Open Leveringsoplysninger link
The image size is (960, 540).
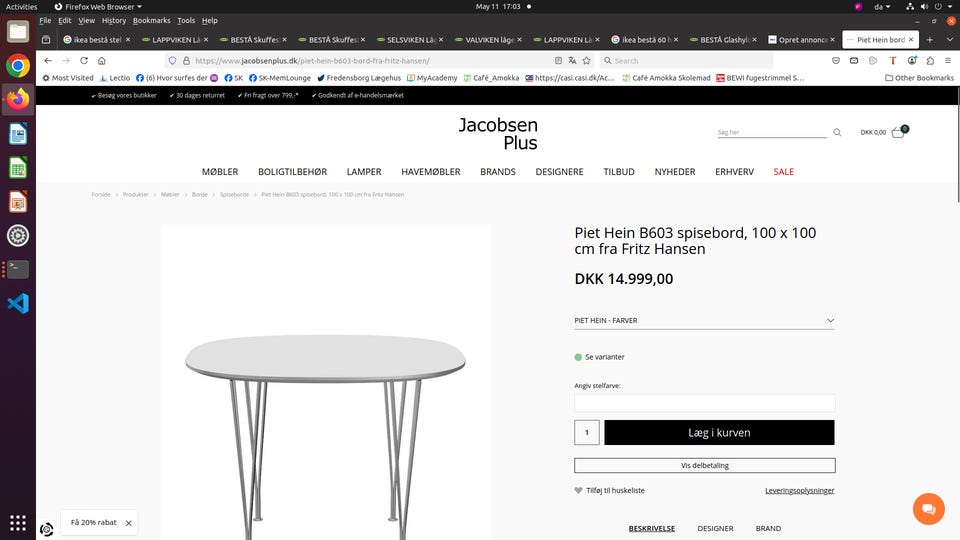tap(800, 490)
